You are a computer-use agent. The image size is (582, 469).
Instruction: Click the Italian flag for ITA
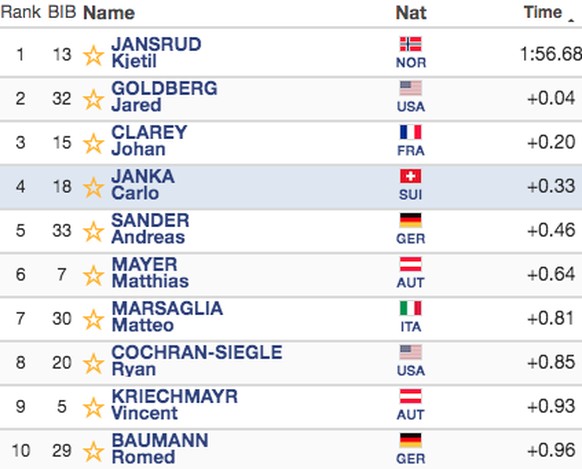click(411, 308)
